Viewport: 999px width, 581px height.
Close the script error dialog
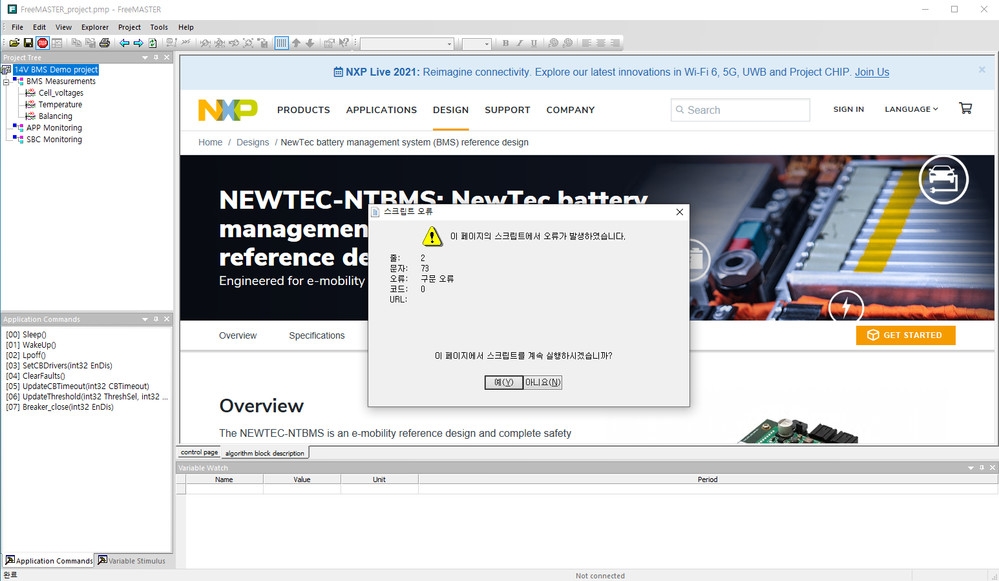coord(679,212)
